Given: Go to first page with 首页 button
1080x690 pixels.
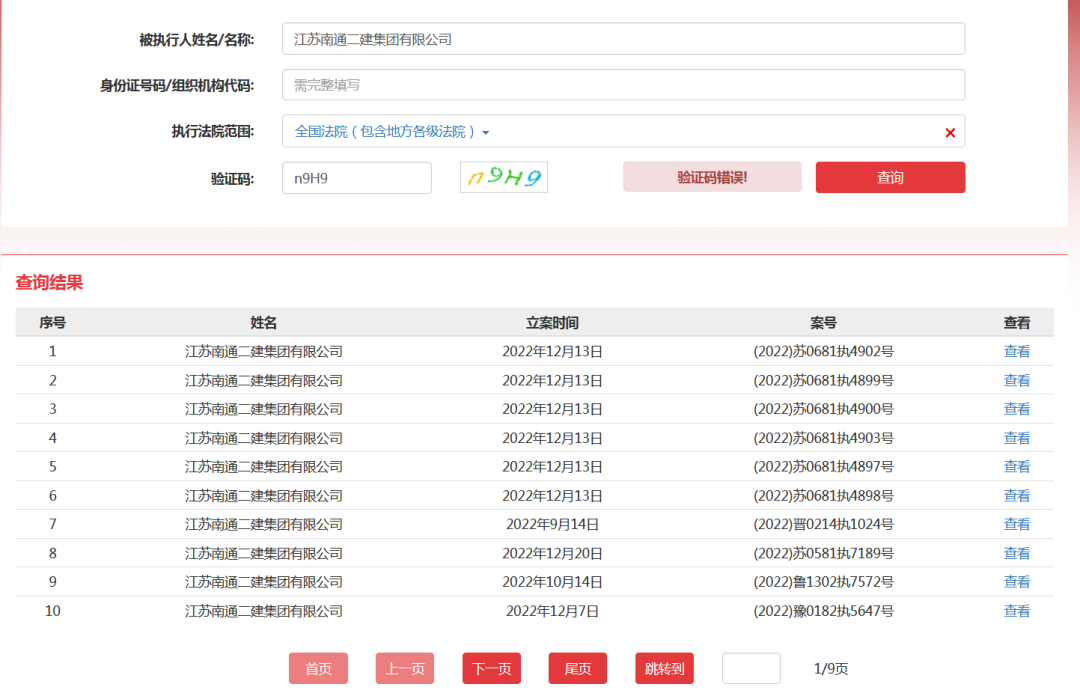Looking at the screenshot, I should click(318, 668).
